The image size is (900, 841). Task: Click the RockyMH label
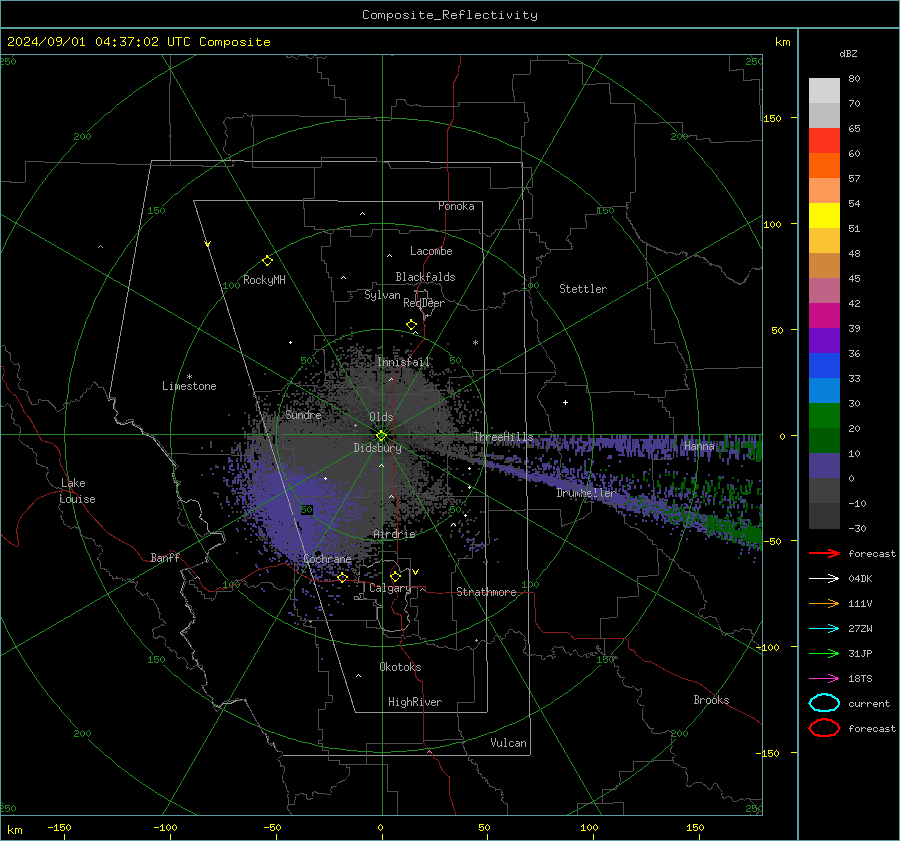point(264,280)
